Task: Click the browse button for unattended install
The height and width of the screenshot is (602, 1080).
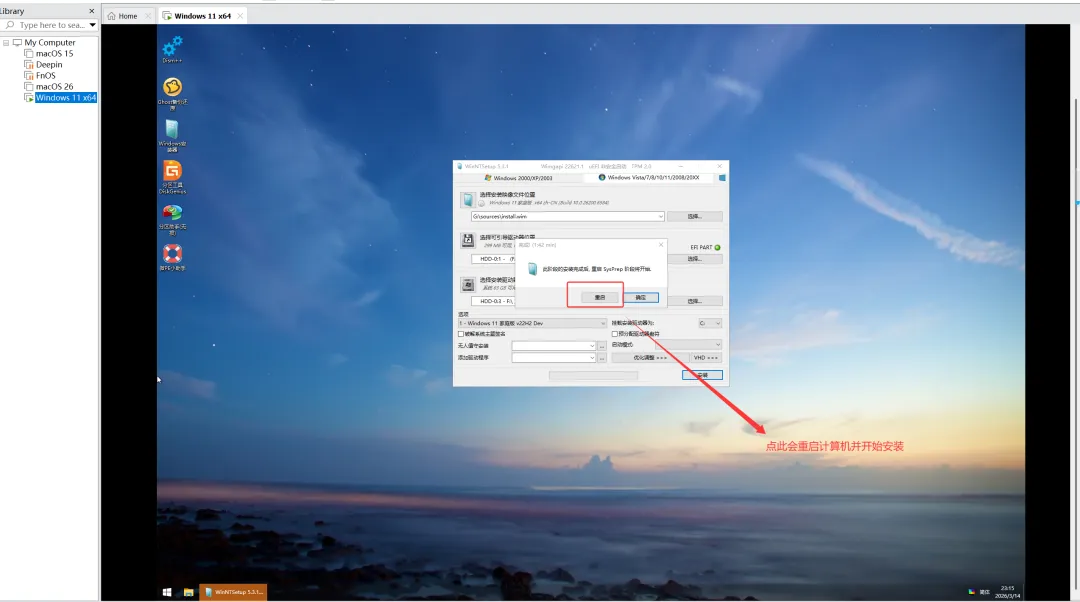Action: coord(601,346)
